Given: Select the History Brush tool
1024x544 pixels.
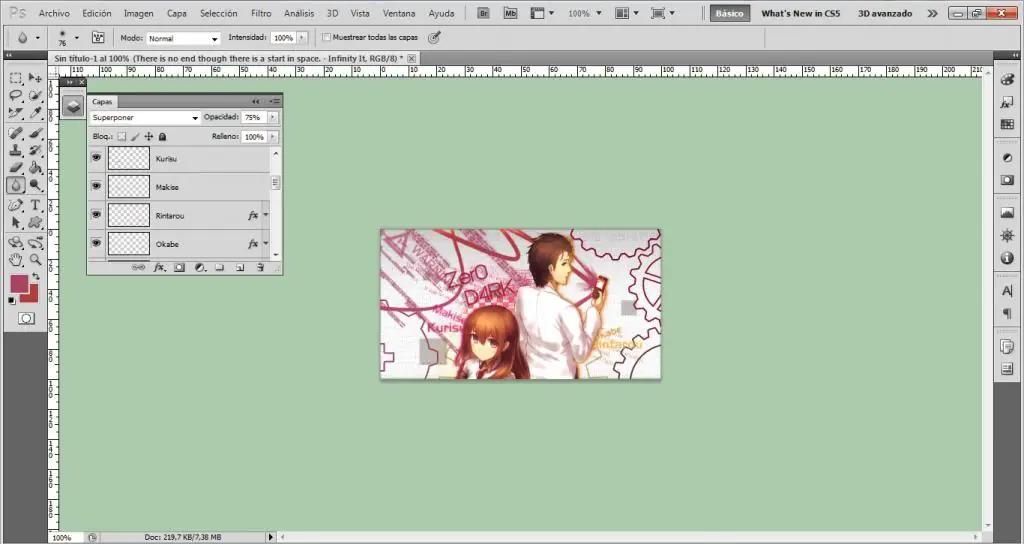Looking at the screenshot, I should (35, 151).
